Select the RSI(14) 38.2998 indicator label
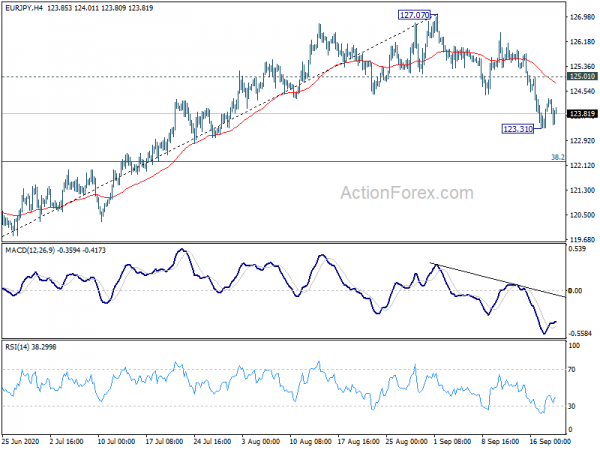 (x=31, y=347)
